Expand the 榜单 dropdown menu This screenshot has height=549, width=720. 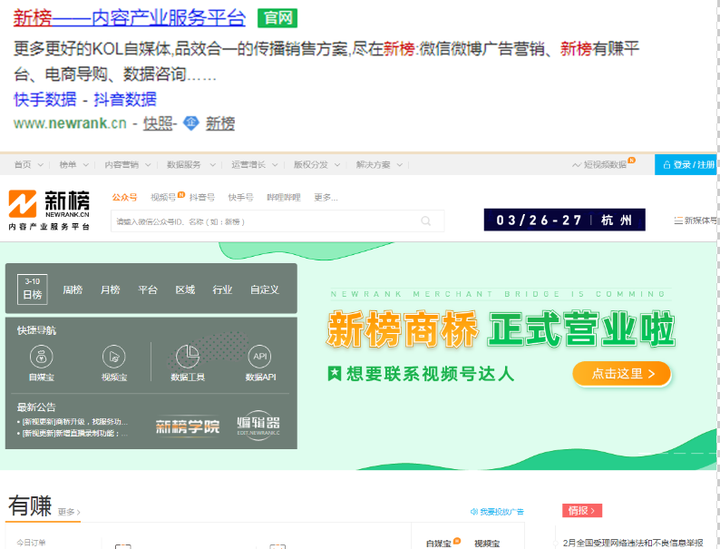click(x=73, y=164)
